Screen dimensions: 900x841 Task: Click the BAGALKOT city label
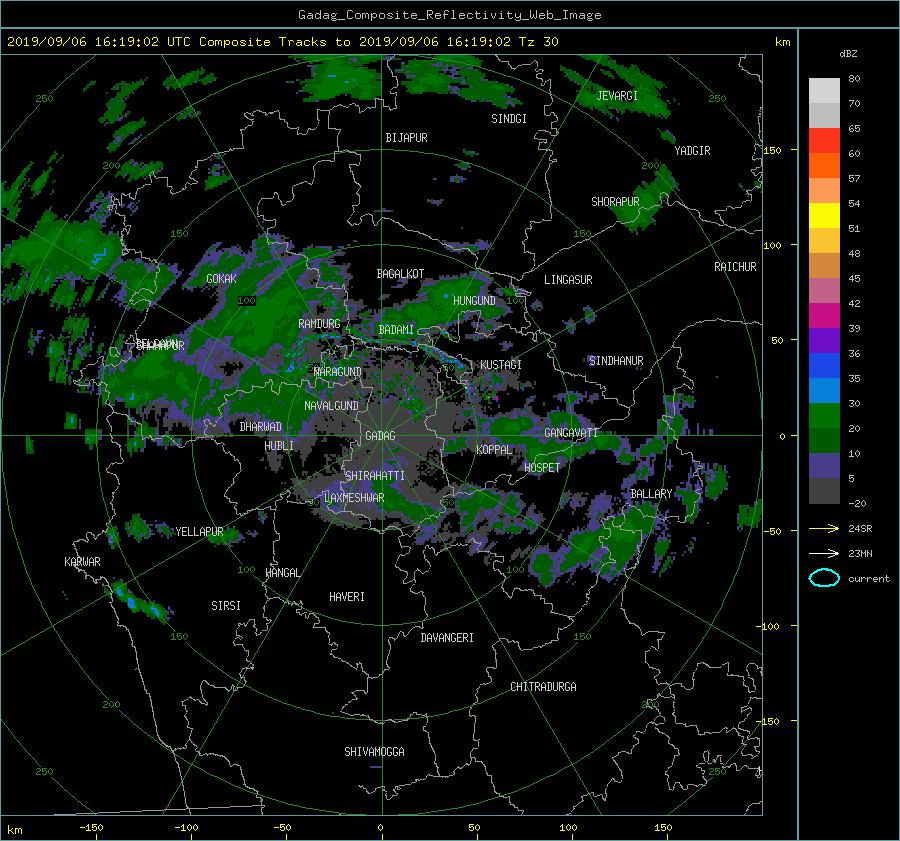pos(400,274)
